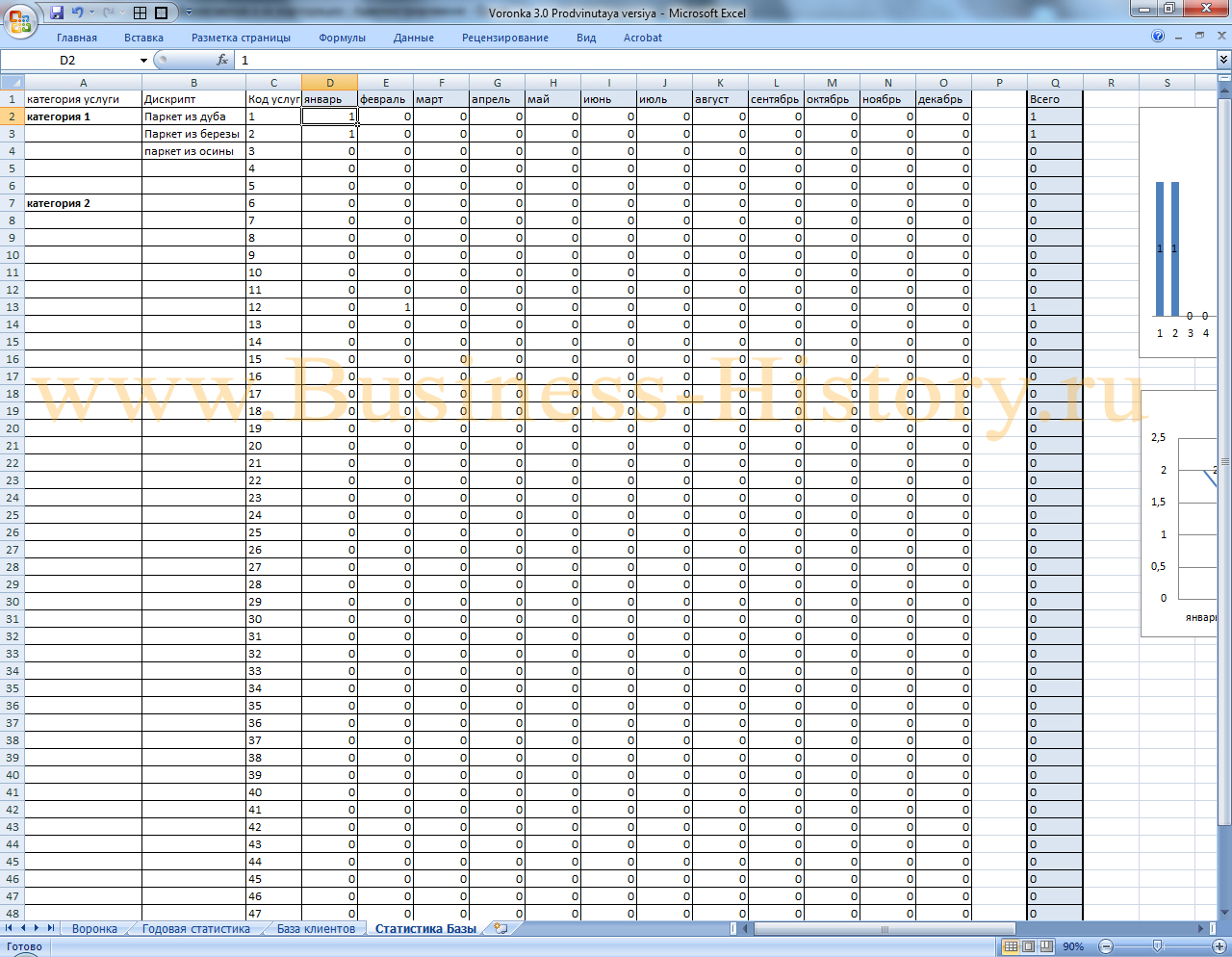
Task: Click the Save icon in quick access toolbar
Action: [57, 13]
